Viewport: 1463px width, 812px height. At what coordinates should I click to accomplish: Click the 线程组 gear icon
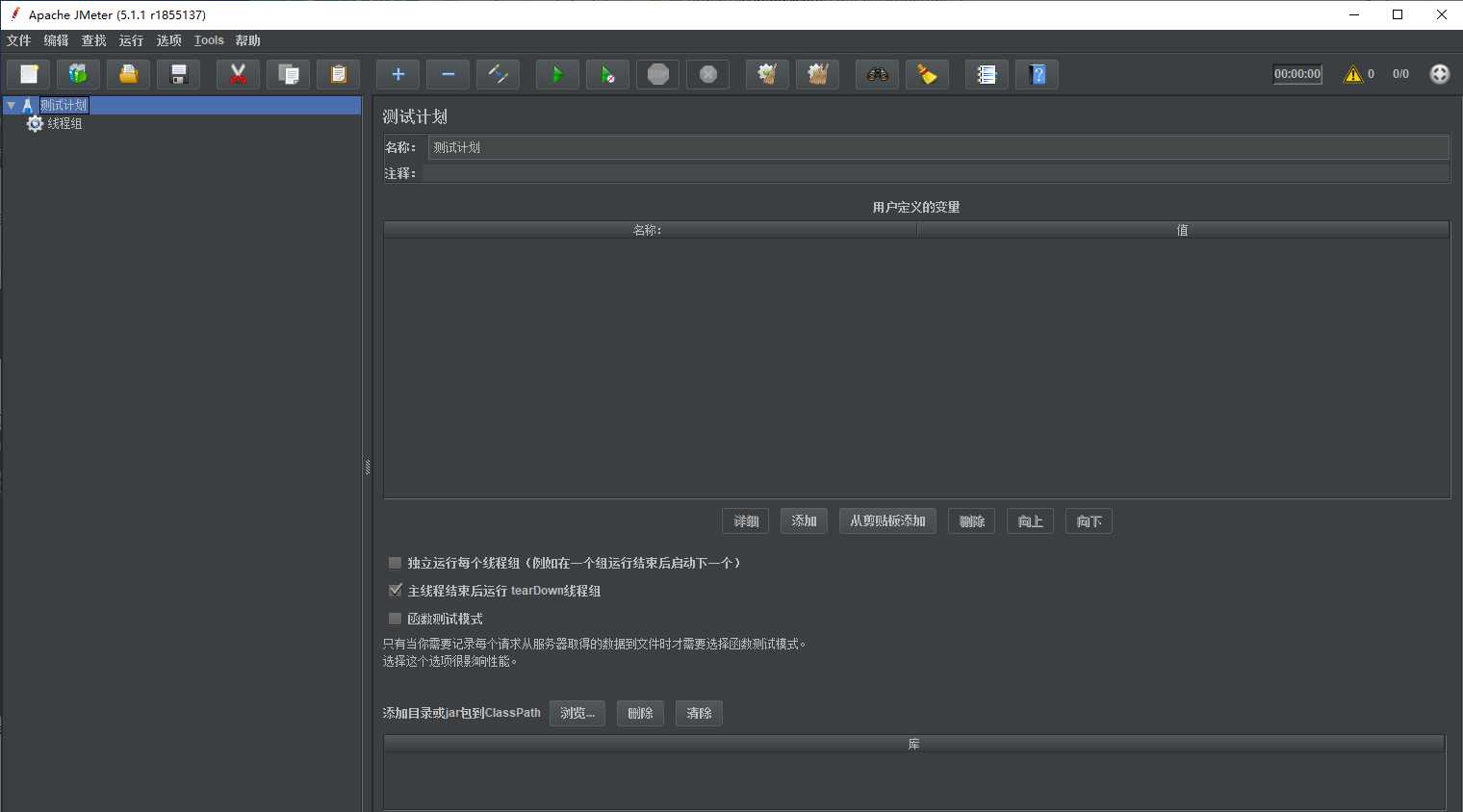(35, 123)
